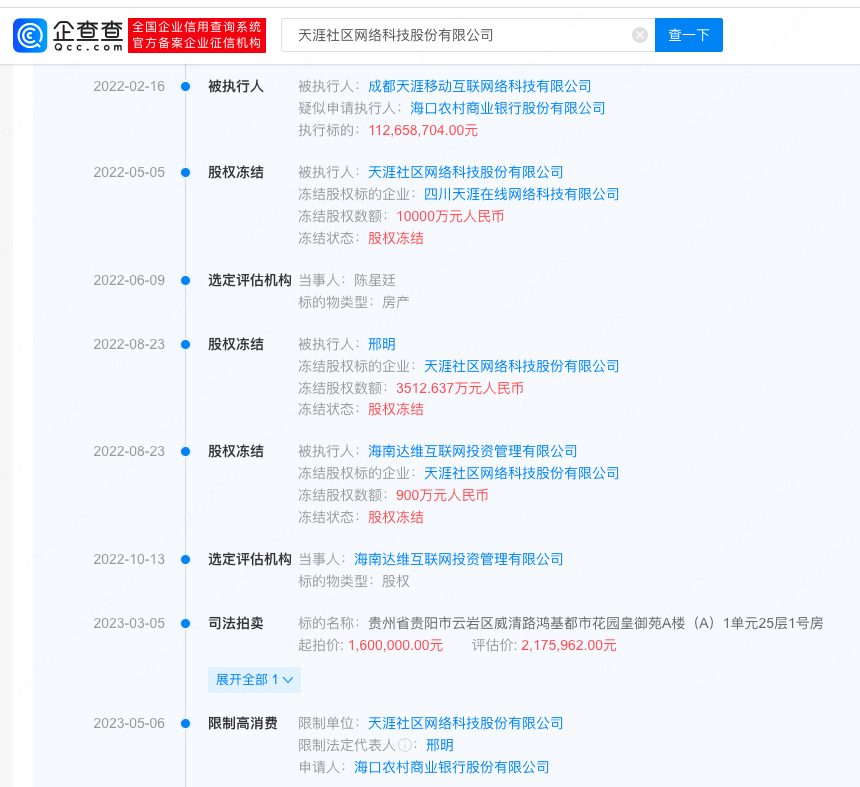Click the 2022-05-05 timeline dot
Viewport: 860px width, 787px height.
point(185,172)
